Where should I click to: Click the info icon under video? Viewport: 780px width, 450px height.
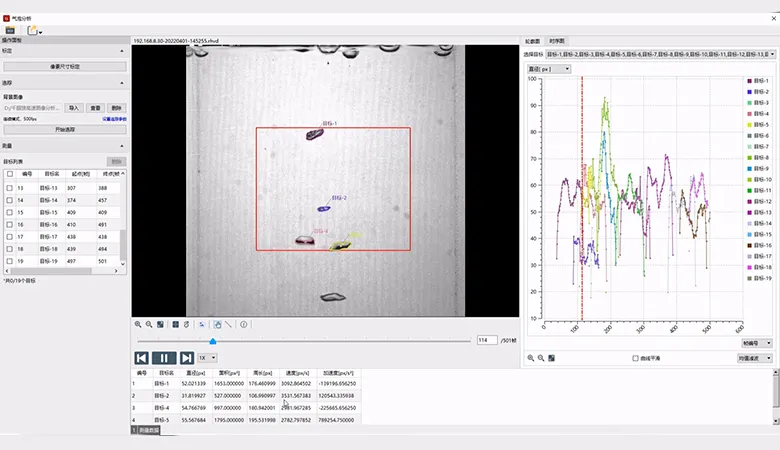[x=243, y=324]
